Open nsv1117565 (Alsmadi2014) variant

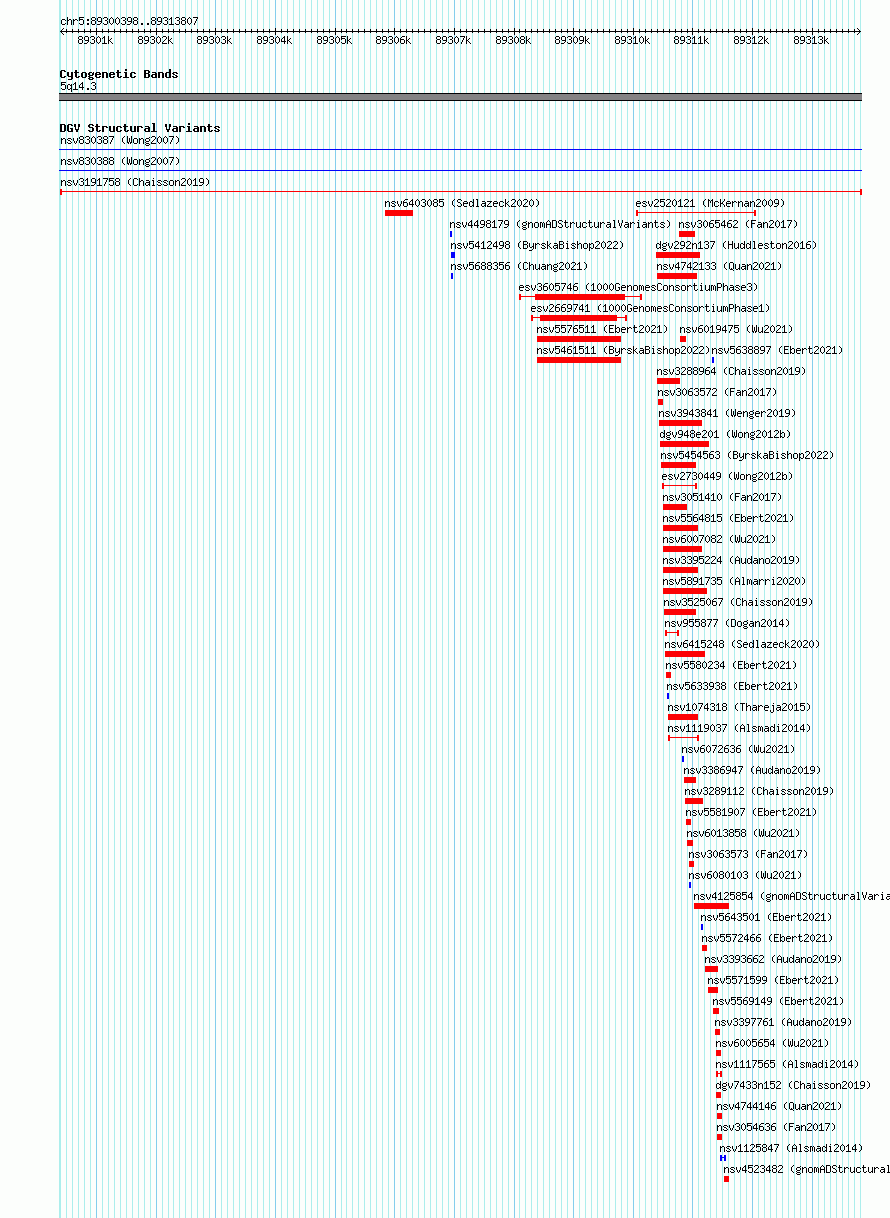point(787,1064)
